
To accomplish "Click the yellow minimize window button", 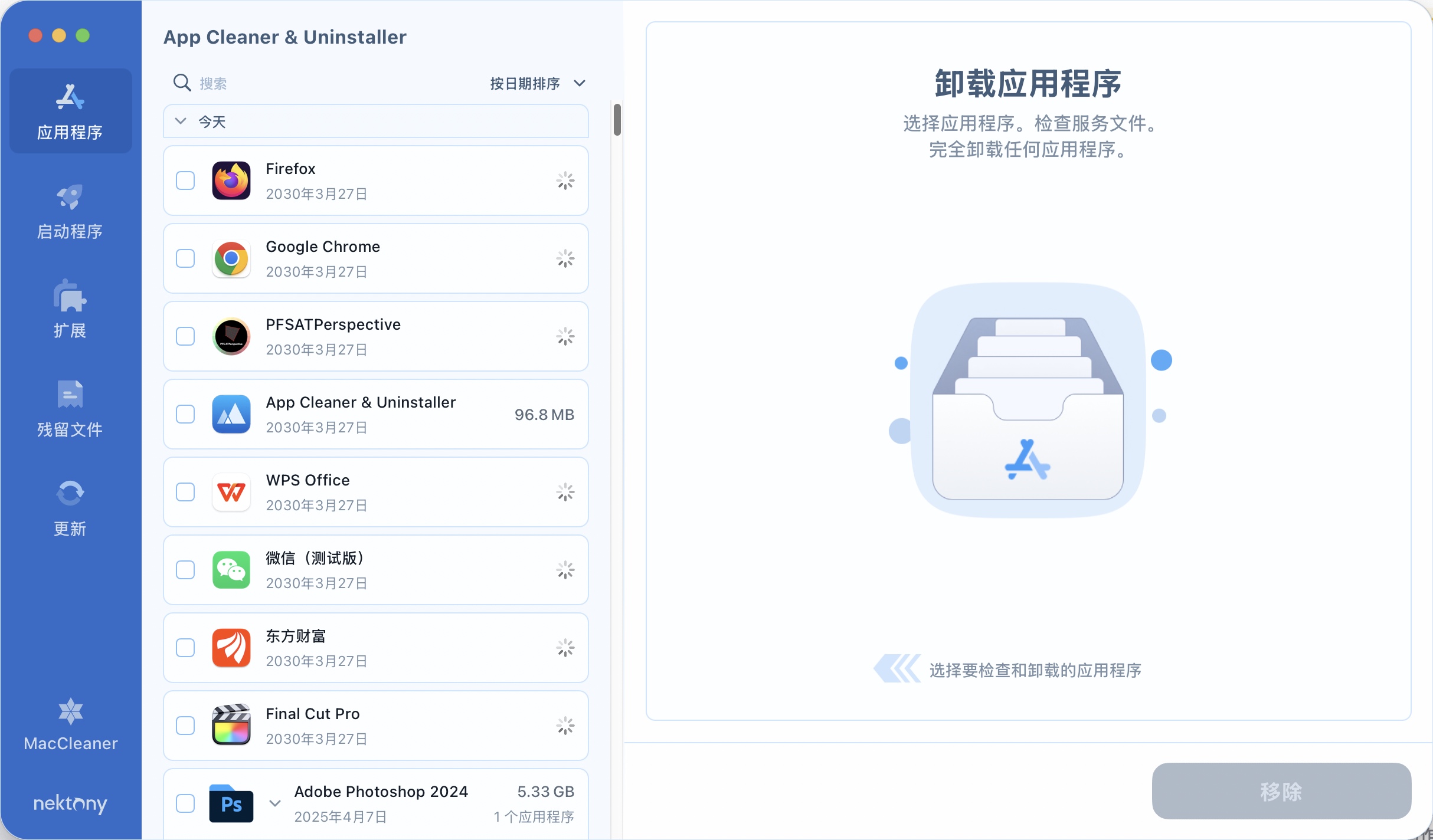I will [59, 35].
